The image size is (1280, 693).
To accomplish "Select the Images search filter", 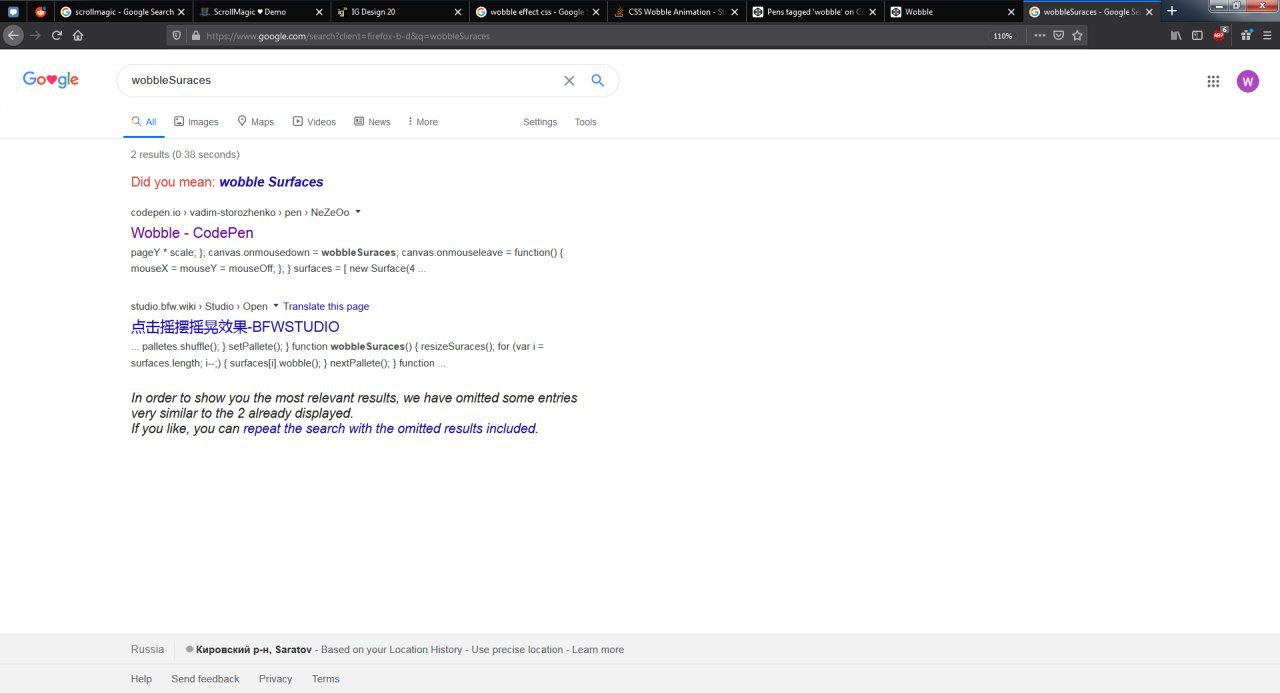I will click(196, 122).
